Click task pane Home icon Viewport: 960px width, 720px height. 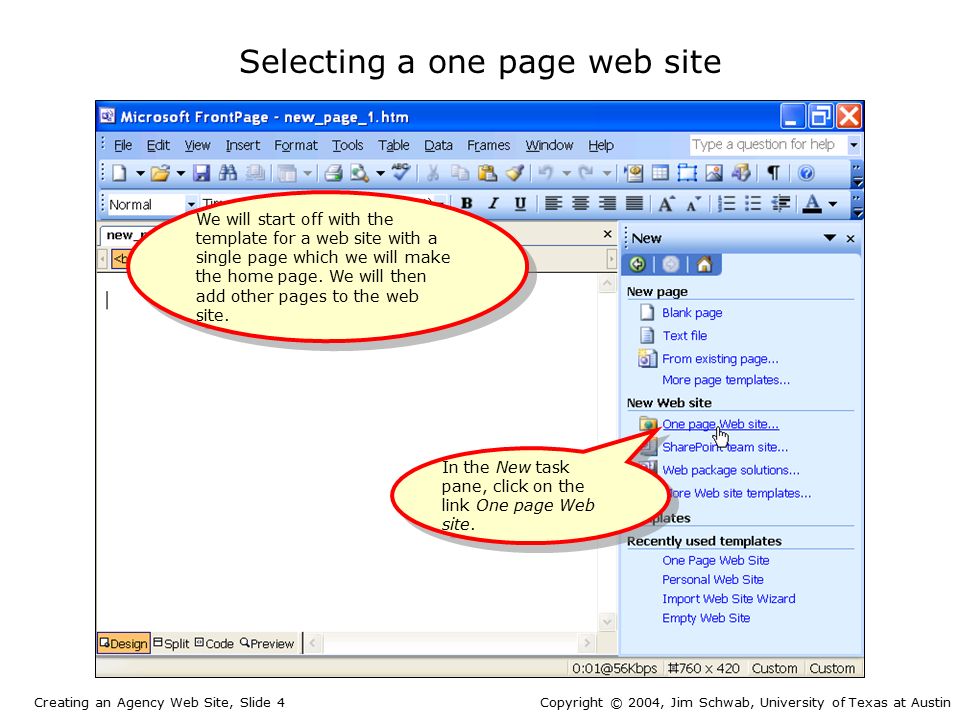pos(704,264)
